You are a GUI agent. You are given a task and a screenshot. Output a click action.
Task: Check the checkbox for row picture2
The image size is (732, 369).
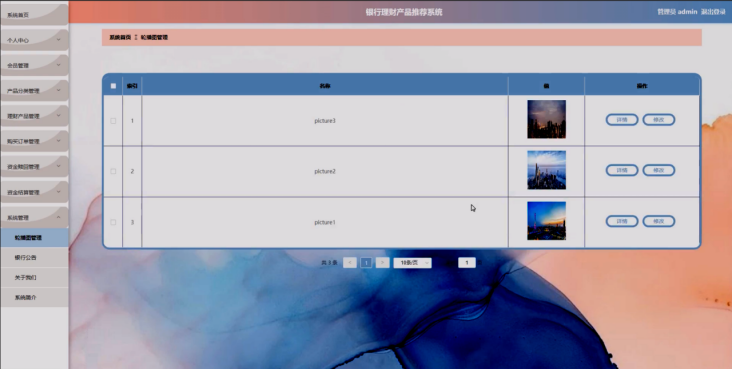(x=113, y=171)
